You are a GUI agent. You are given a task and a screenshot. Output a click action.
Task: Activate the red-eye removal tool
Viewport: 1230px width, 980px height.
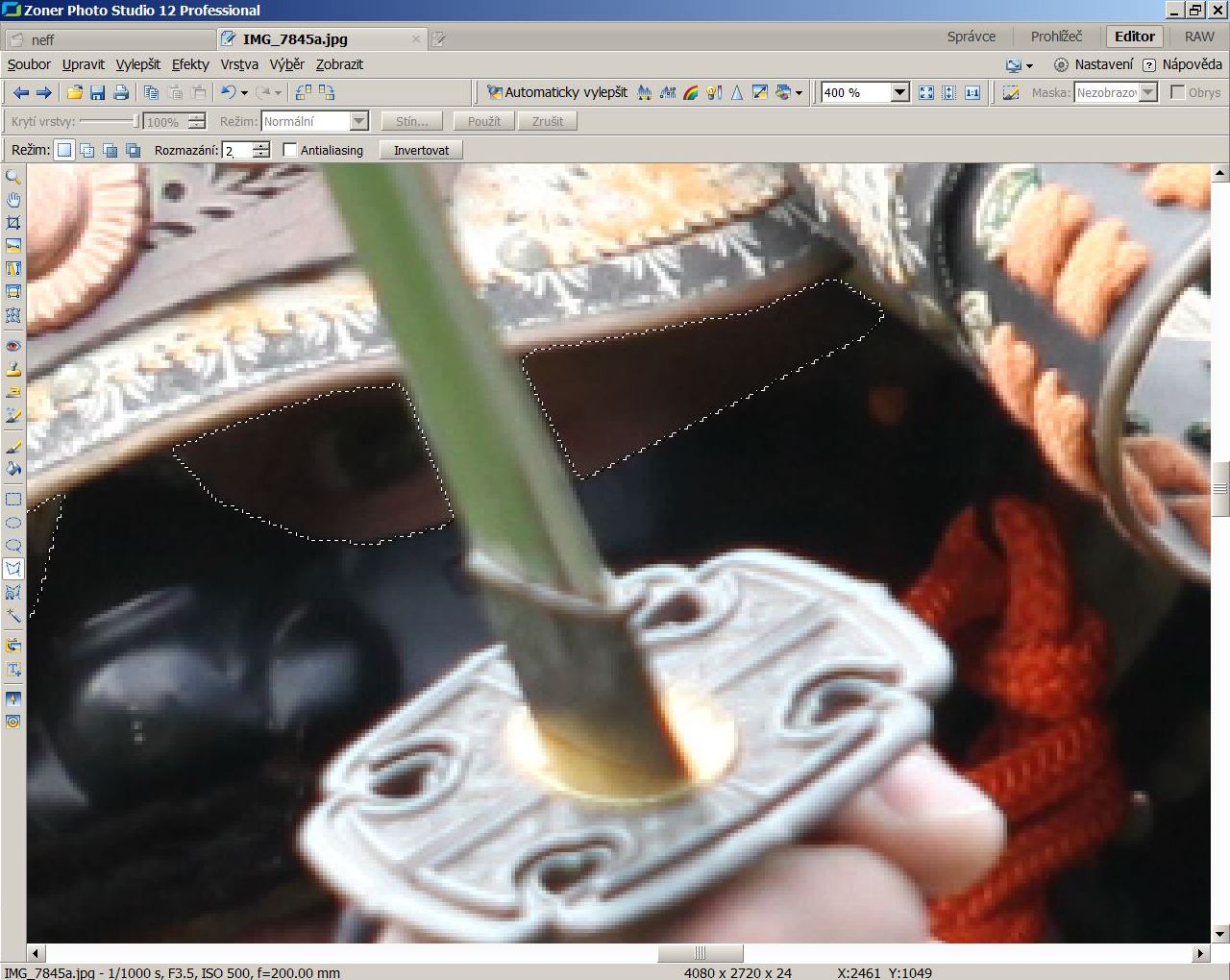(13, 346)
